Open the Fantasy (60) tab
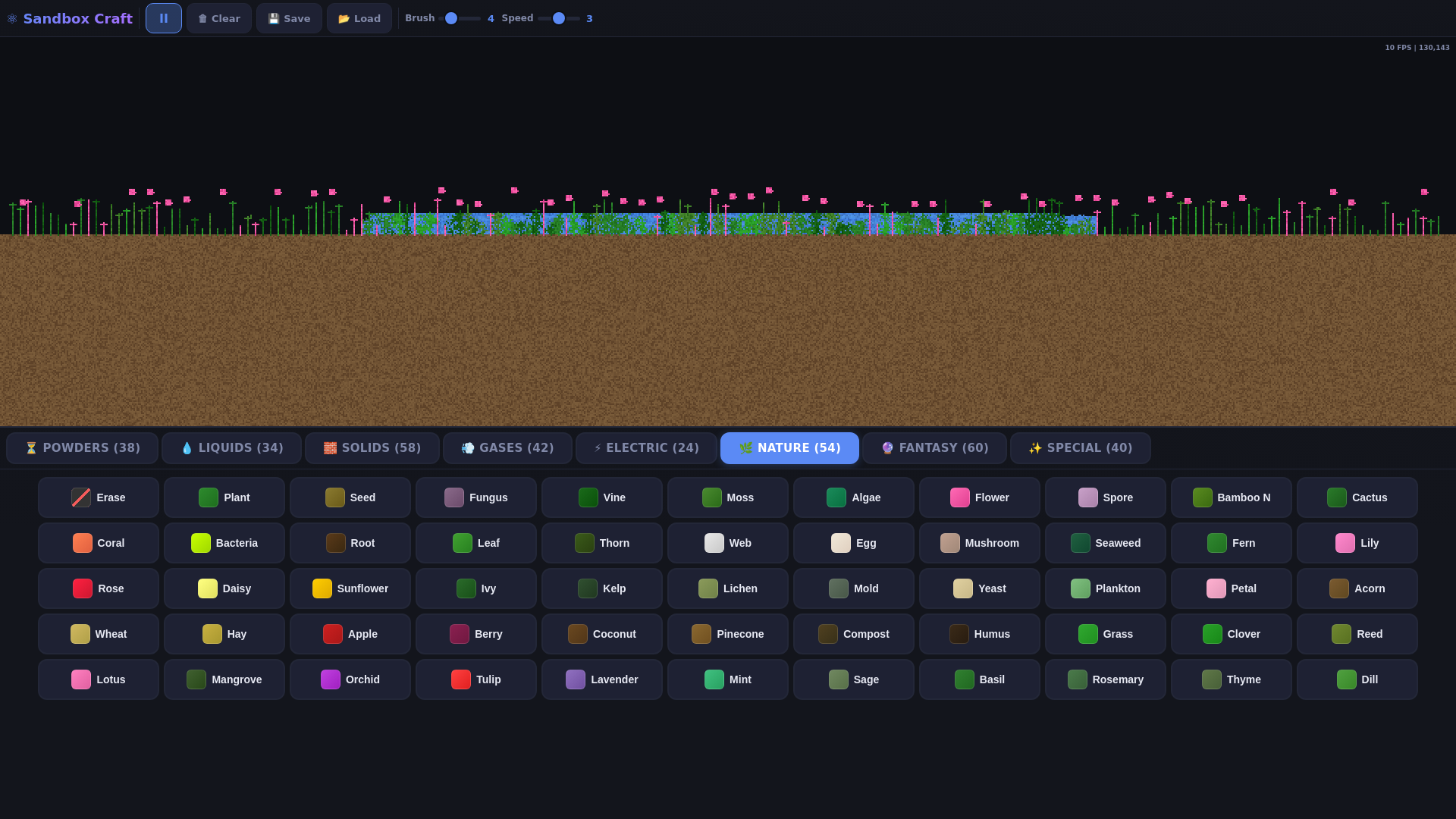Viewport: 1456px width, 819px height. (x=934, y=448)
